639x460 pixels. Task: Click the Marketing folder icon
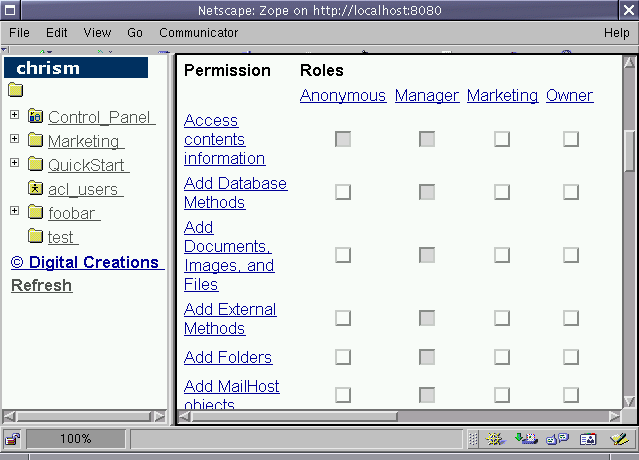[x=35, y=140]
